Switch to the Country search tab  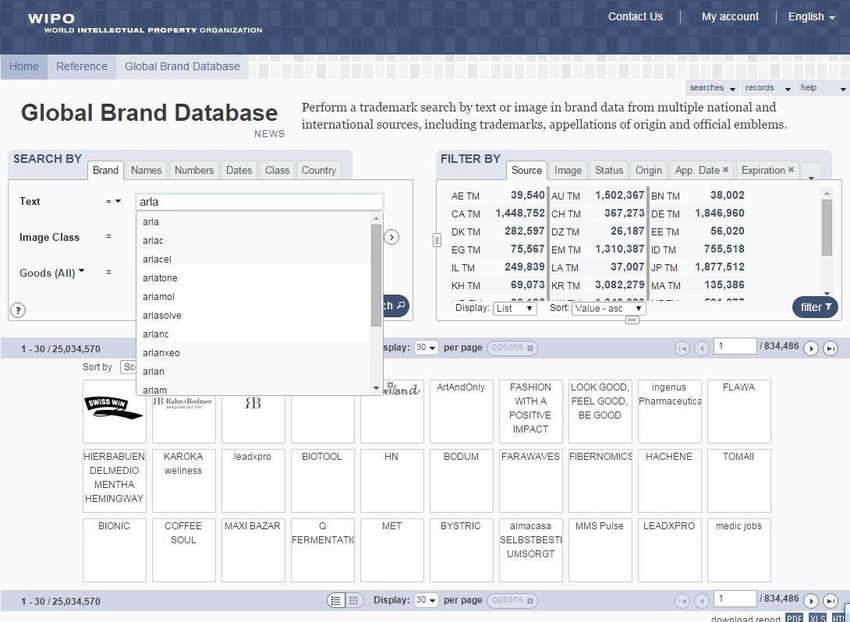(319, 170)
